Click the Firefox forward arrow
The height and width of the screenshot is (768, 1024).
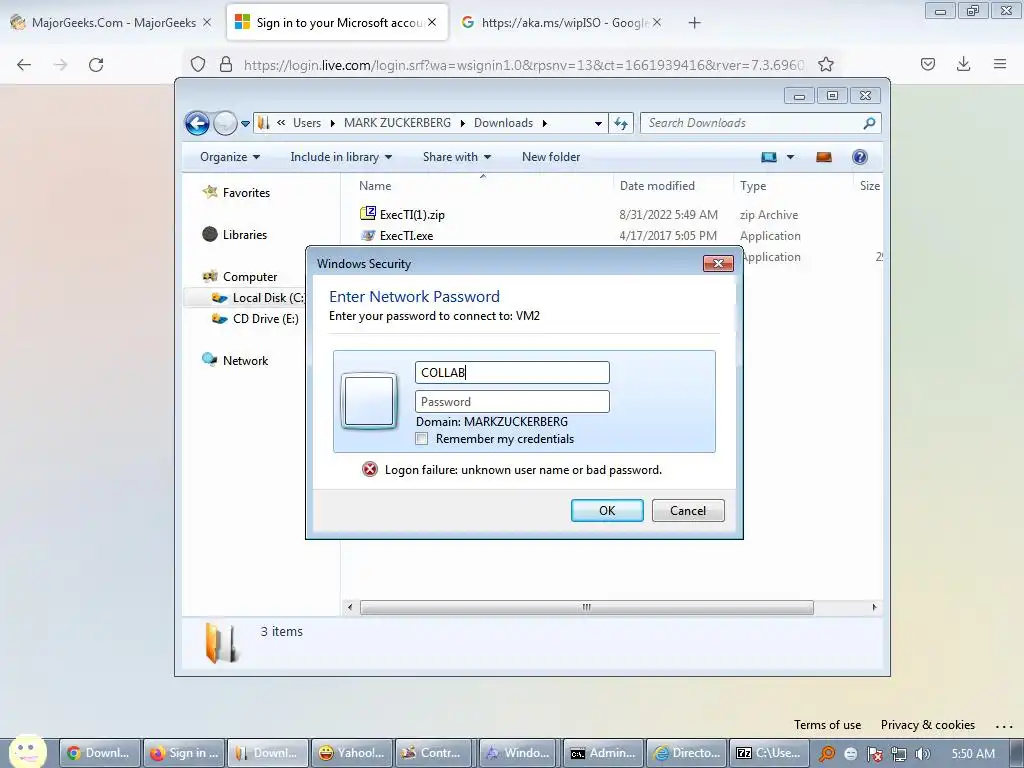click(x=60, y=64)
